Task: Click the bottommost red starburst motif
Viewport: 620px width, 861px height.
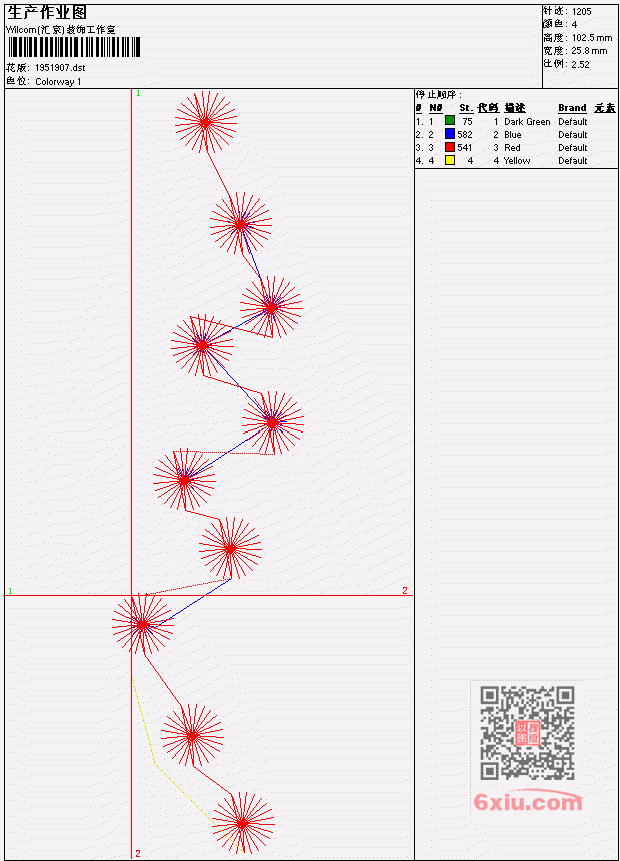Action: [x=243, y=823]
